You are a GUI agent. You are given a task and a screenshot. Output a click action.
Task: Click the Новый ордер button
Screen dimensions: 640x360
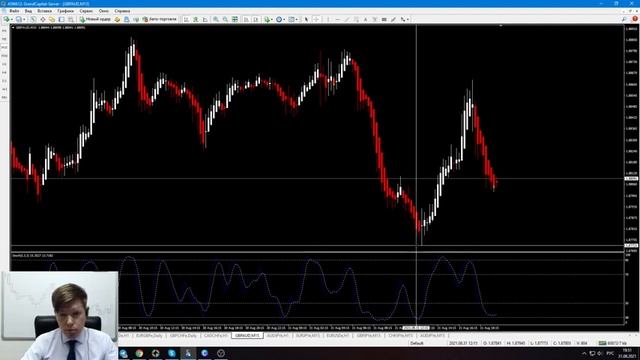click(x=96, y=19)
